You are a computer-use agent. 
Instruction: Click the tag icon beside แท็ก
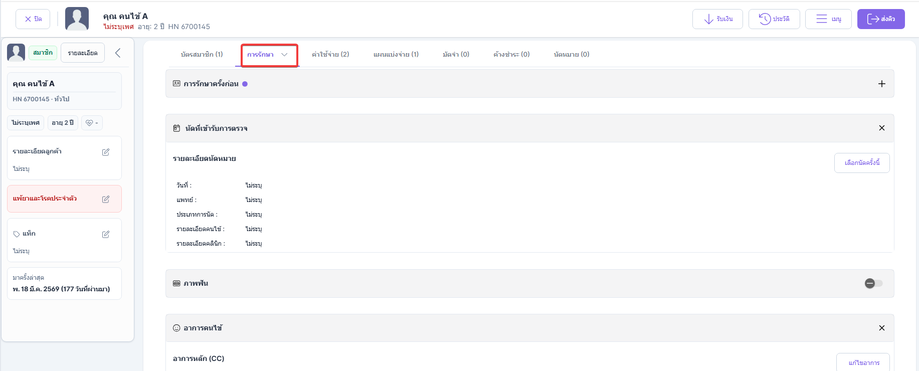point(16,234)
